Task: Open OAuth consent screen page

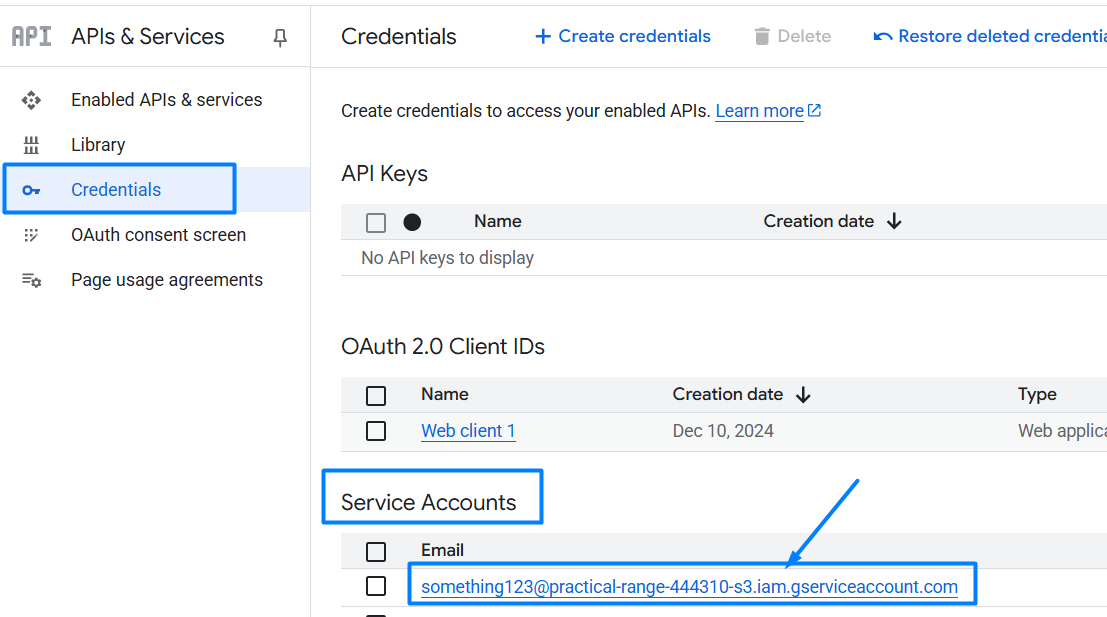Action: point(159,235)
